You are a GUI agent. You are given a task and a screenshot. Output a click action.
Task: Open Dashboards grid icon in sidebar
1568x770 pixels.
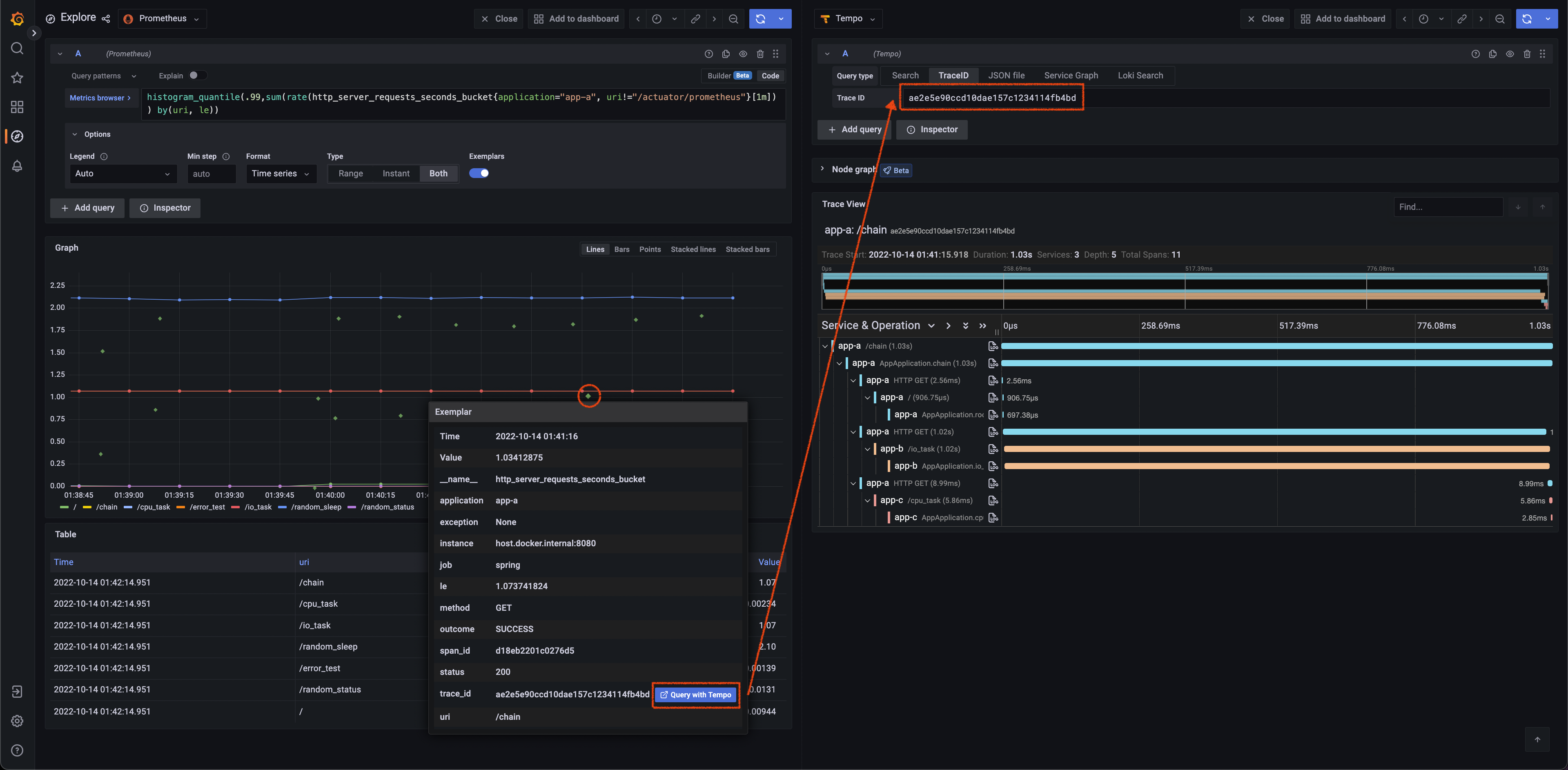tap(17, 107)
